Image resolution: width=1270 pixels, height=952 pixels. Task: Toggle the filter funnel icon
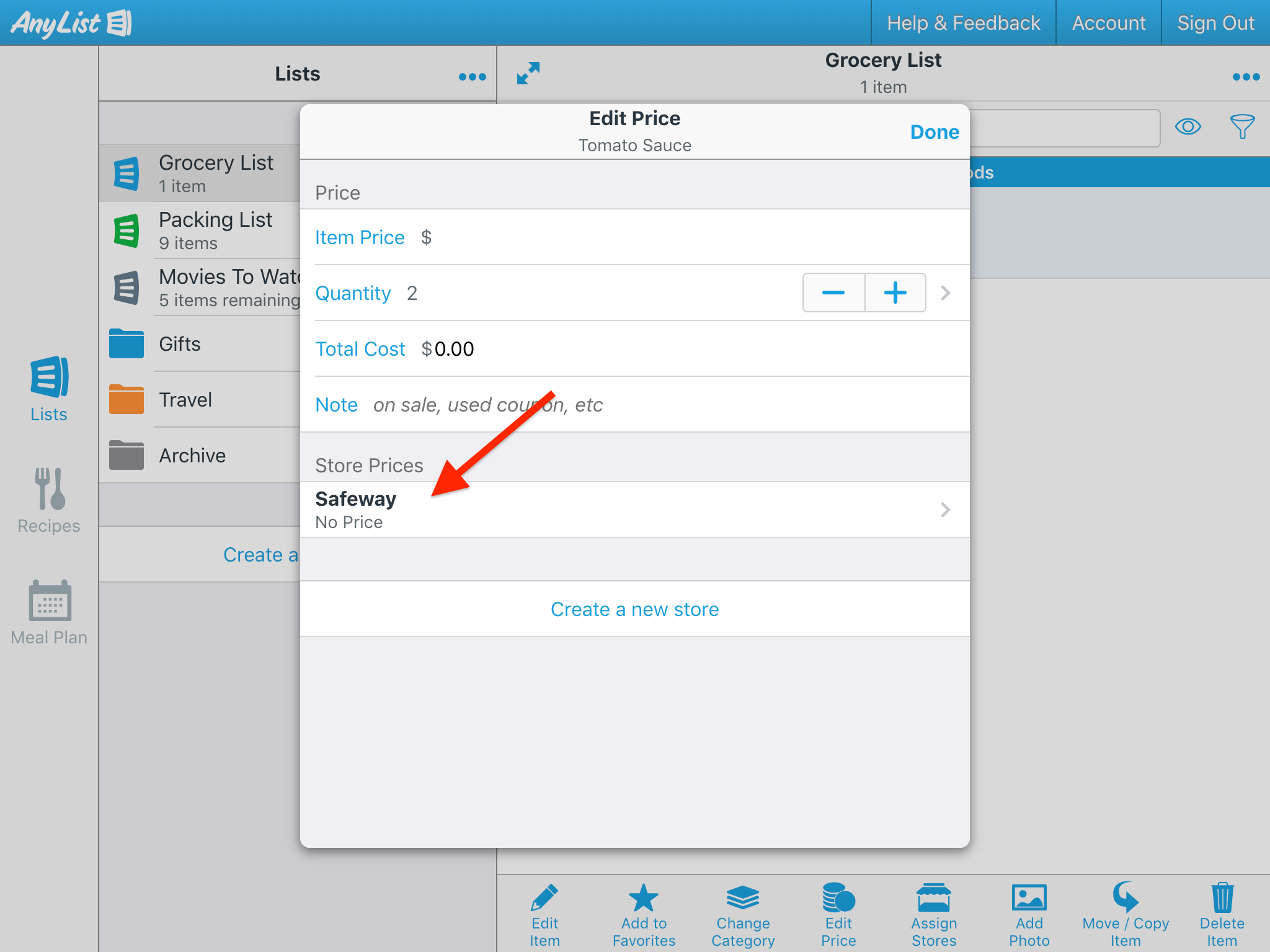coord(1242,127)
